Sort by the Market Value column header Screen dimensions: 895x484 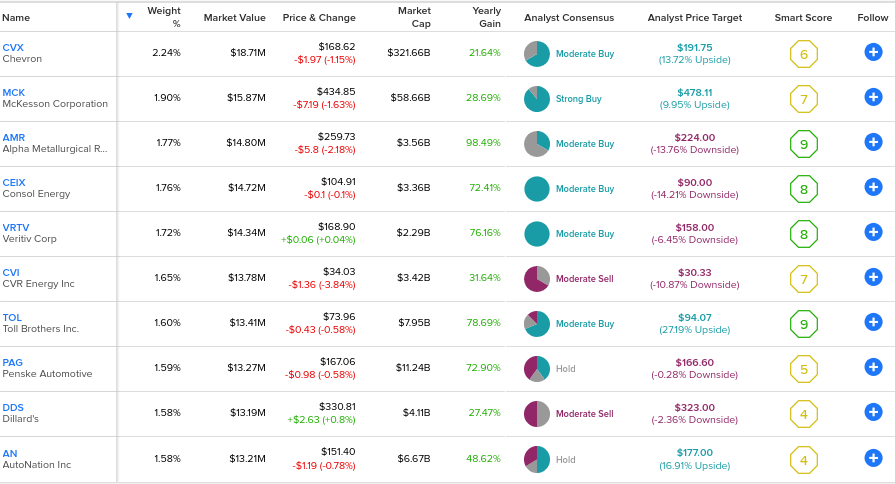[x=235, y=18]
